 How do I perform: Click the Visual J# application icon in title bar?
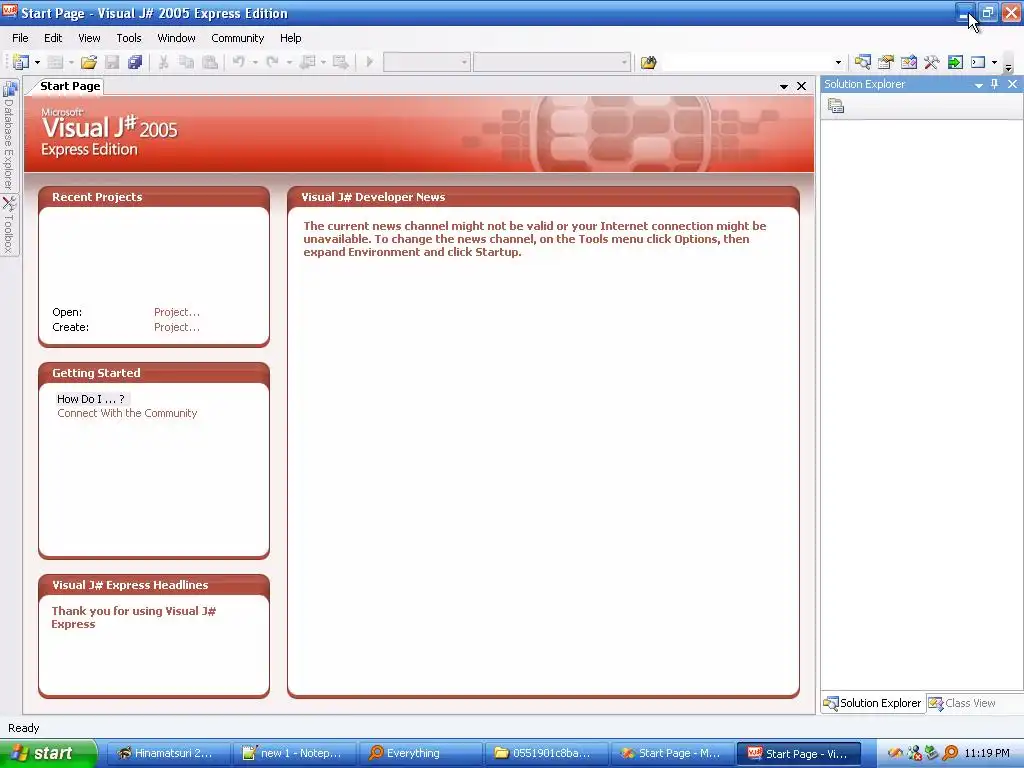[9, 12]
